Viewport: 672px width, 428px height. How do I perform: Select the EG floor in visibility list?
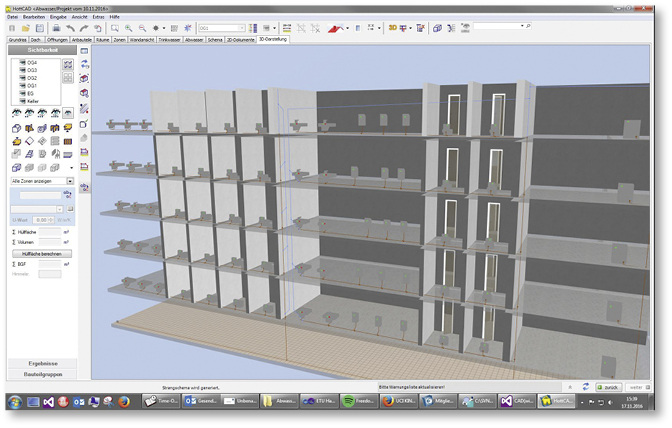(x=31, y=93)
